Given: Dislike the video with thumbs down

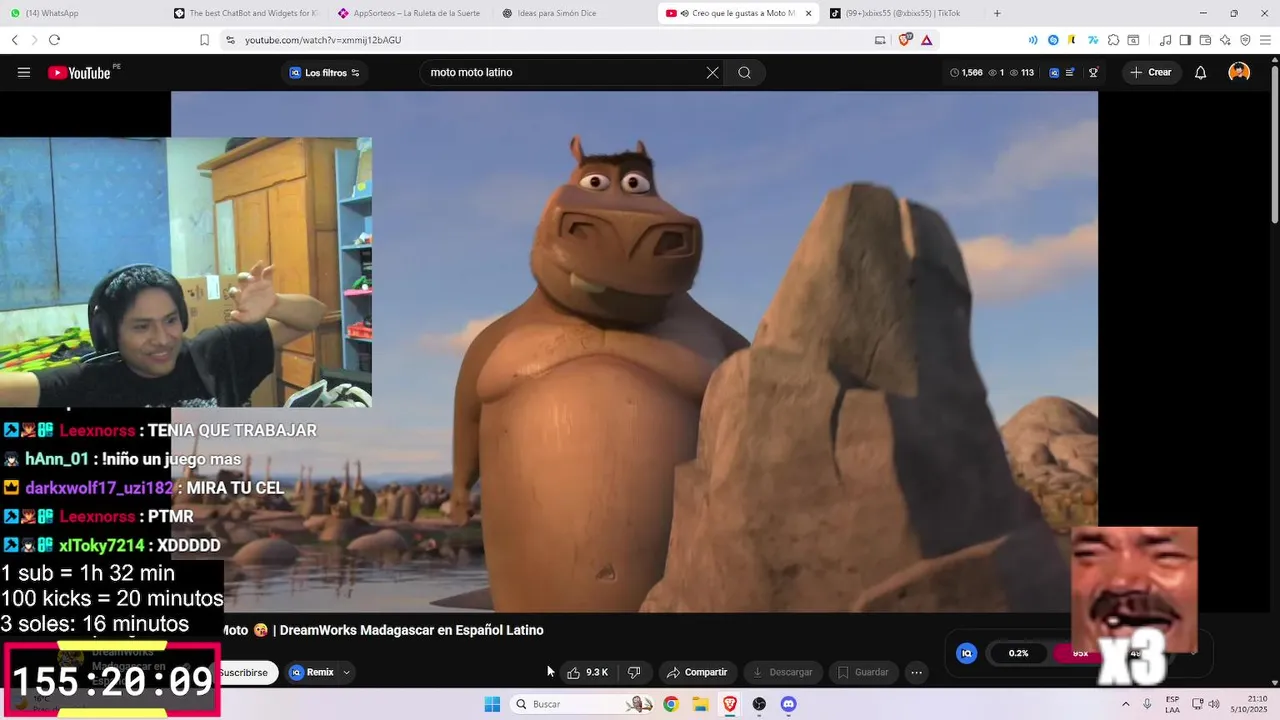Looking at the screenshot, I should coord(634,672).
